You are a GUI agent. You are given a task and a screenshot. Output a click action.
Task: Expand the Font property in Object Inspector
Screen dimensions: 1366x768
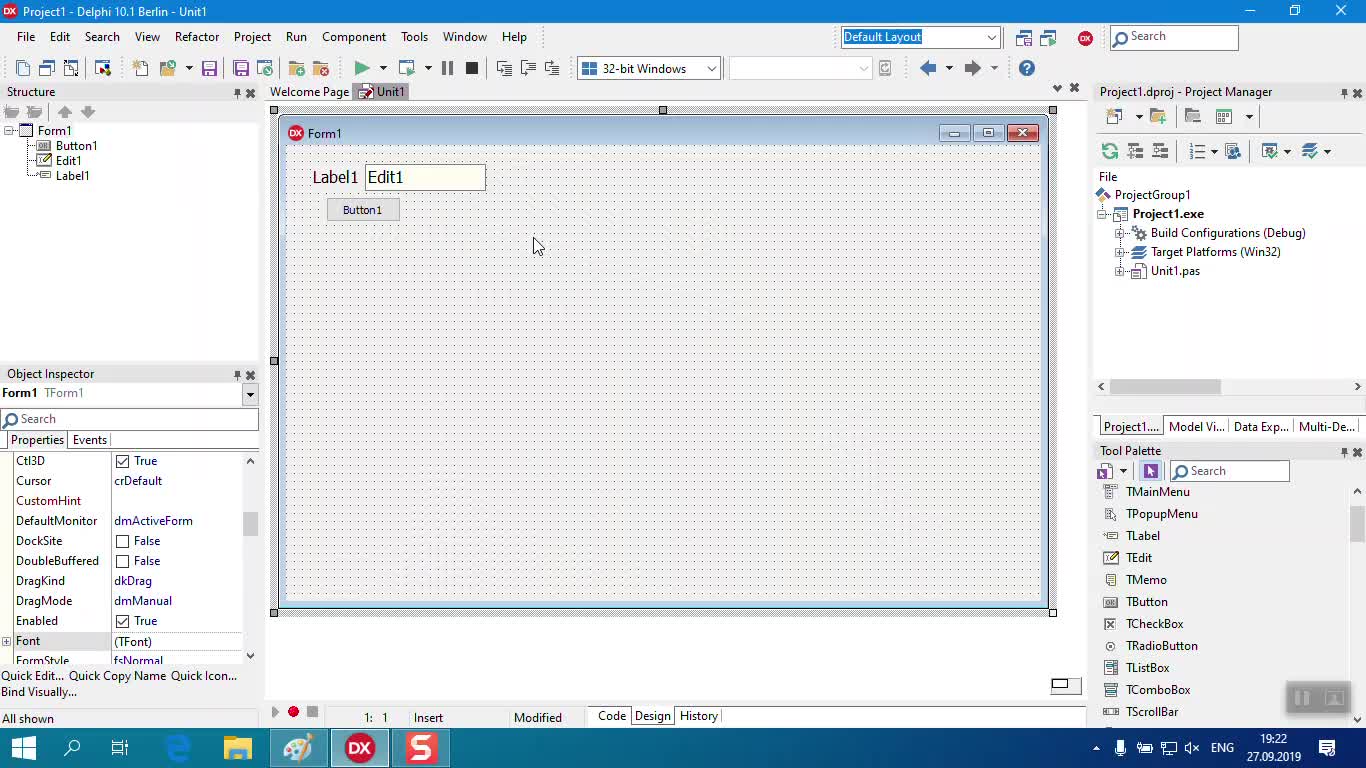coord(6,641)
